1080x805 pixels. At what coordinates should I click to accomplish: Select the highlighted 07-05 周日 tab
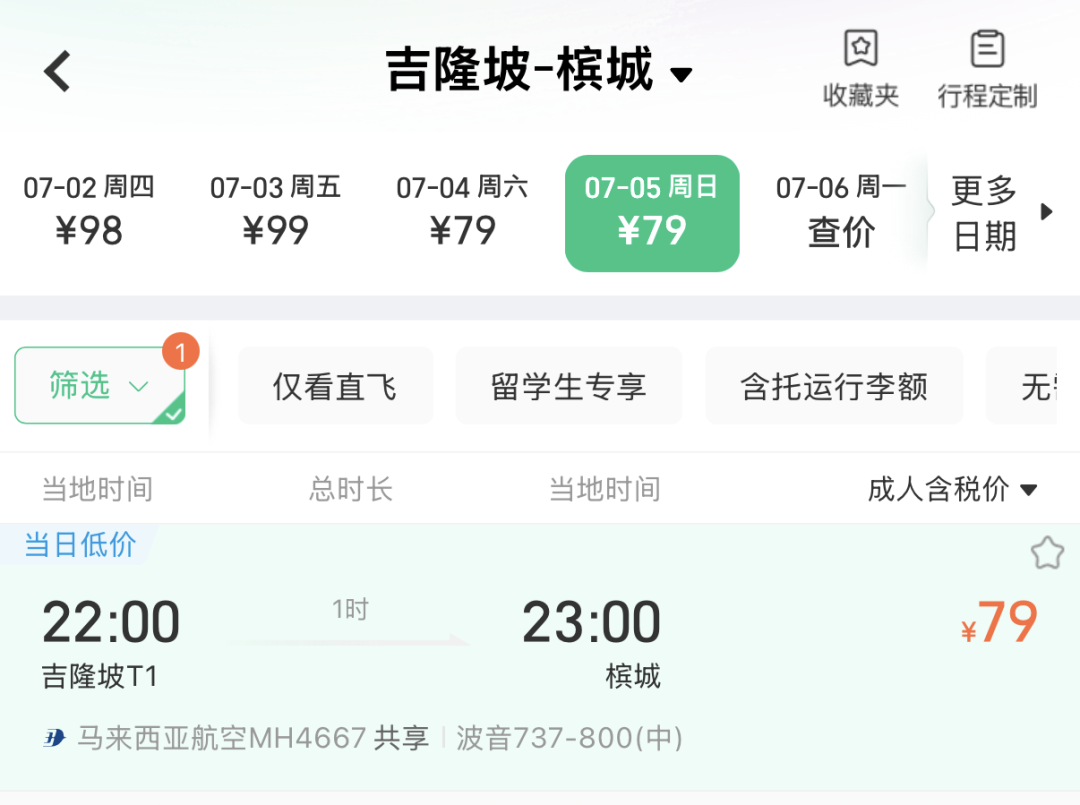click(652, 213)
